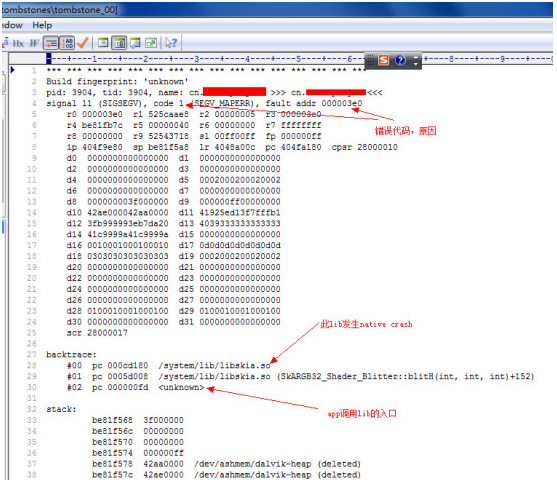The height and width of the screenshot is (484, 557).
Task: Click the highlighted document window icon
Action: 119,43
